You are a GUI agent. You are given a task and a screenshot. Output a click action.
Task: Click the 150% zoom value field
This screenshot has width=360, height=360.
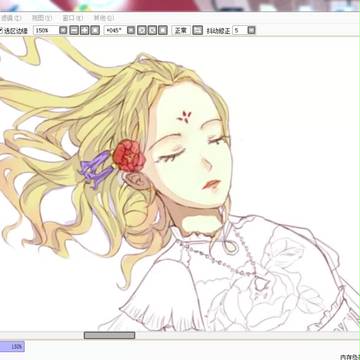(45, 30)
